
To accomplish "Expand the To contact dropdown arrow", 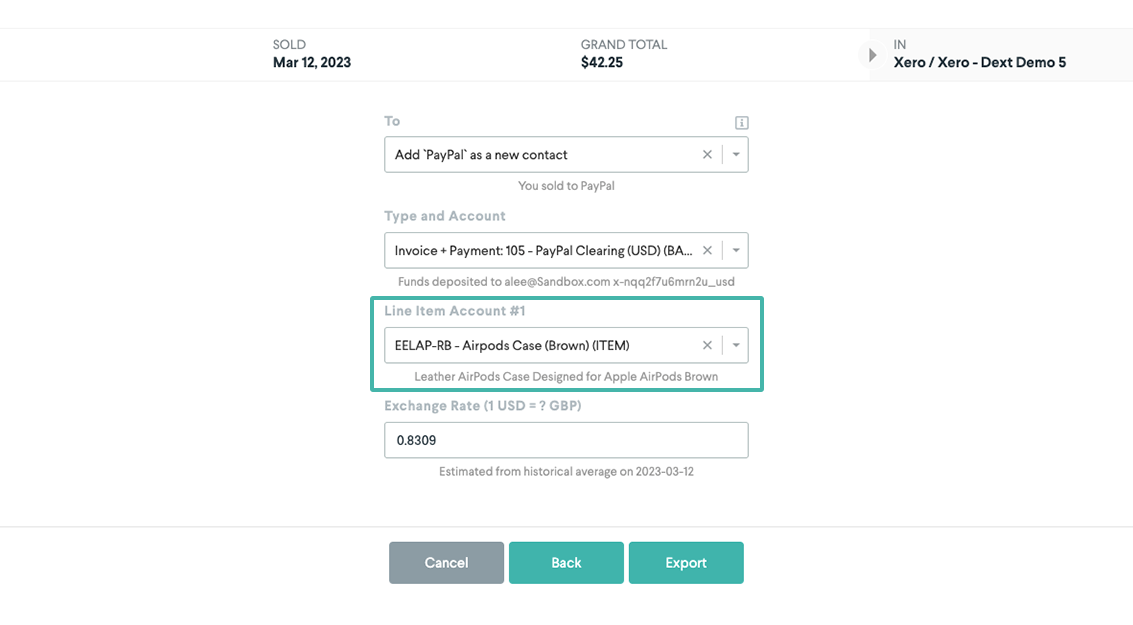I will (x=736, y=154).
